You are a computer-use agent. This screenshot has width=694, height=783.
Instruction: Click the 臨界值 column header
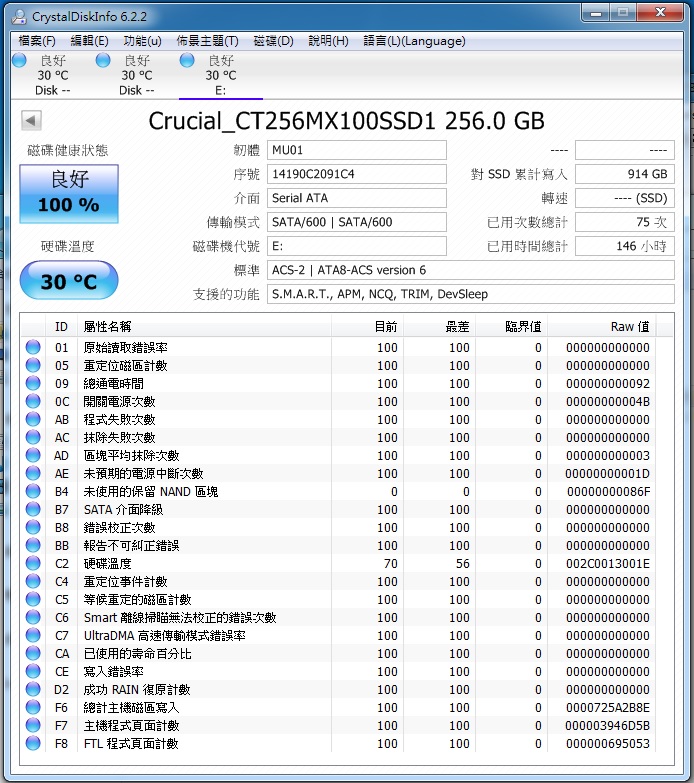coord(512,327)
